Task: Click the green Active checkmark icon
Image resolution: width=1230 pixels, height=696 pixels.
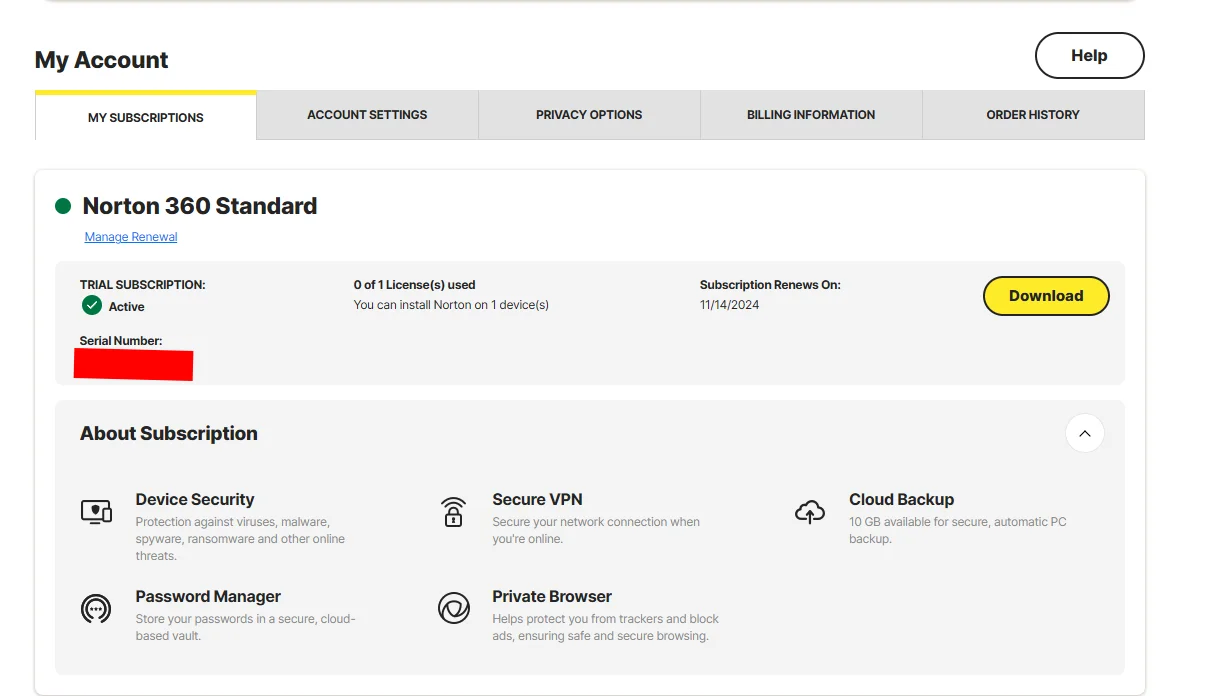Action: pos(92,305)
